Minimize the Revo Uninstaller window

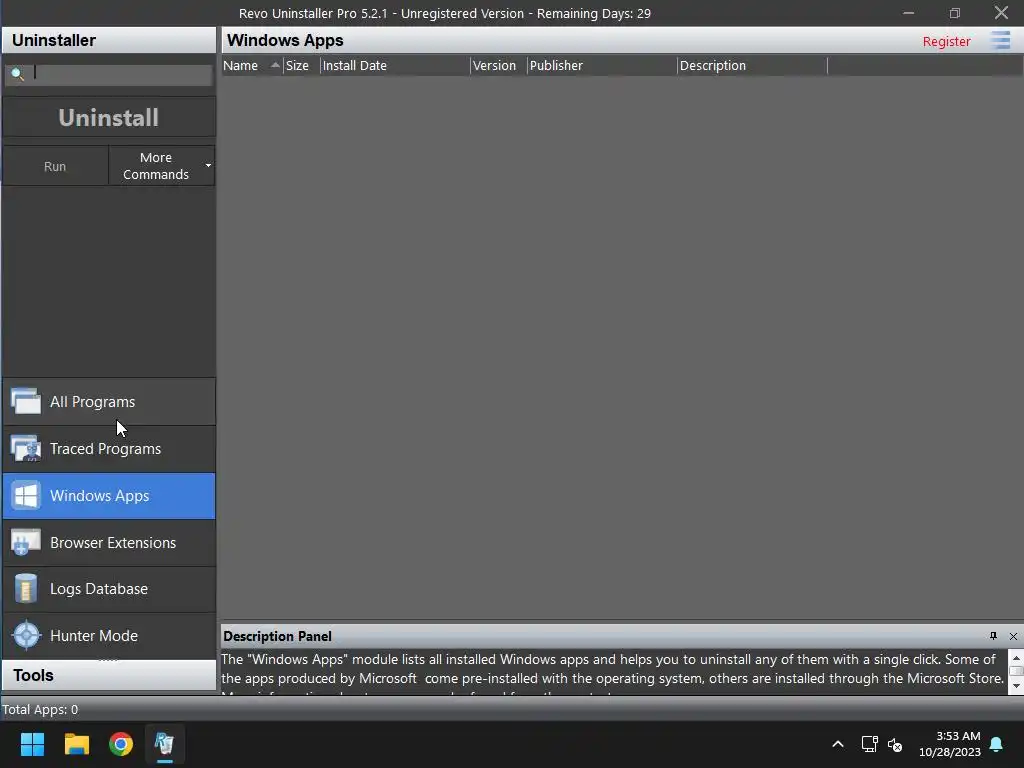(x=908, y=13)
